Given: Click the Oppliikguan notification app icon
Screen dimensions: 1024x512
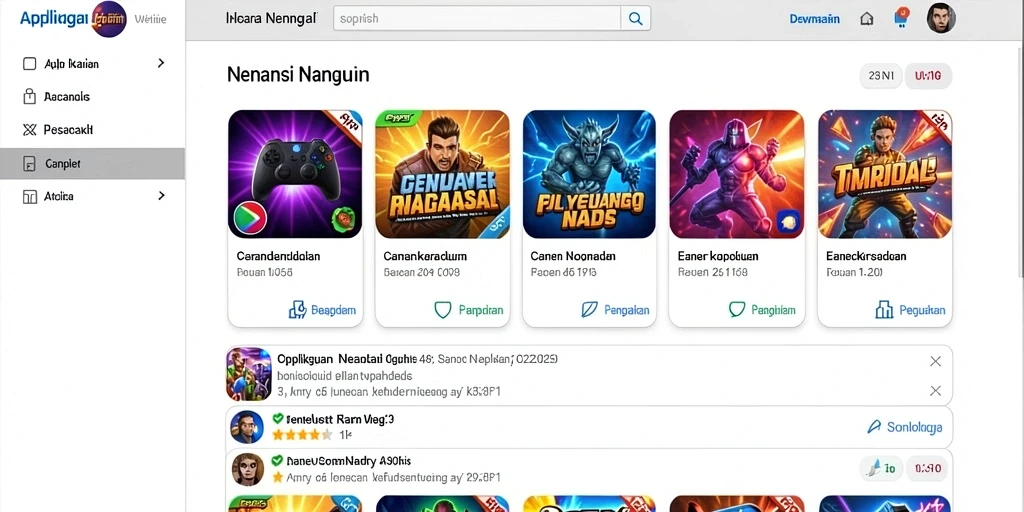Looking at the screenshot, I should [249, 374].
